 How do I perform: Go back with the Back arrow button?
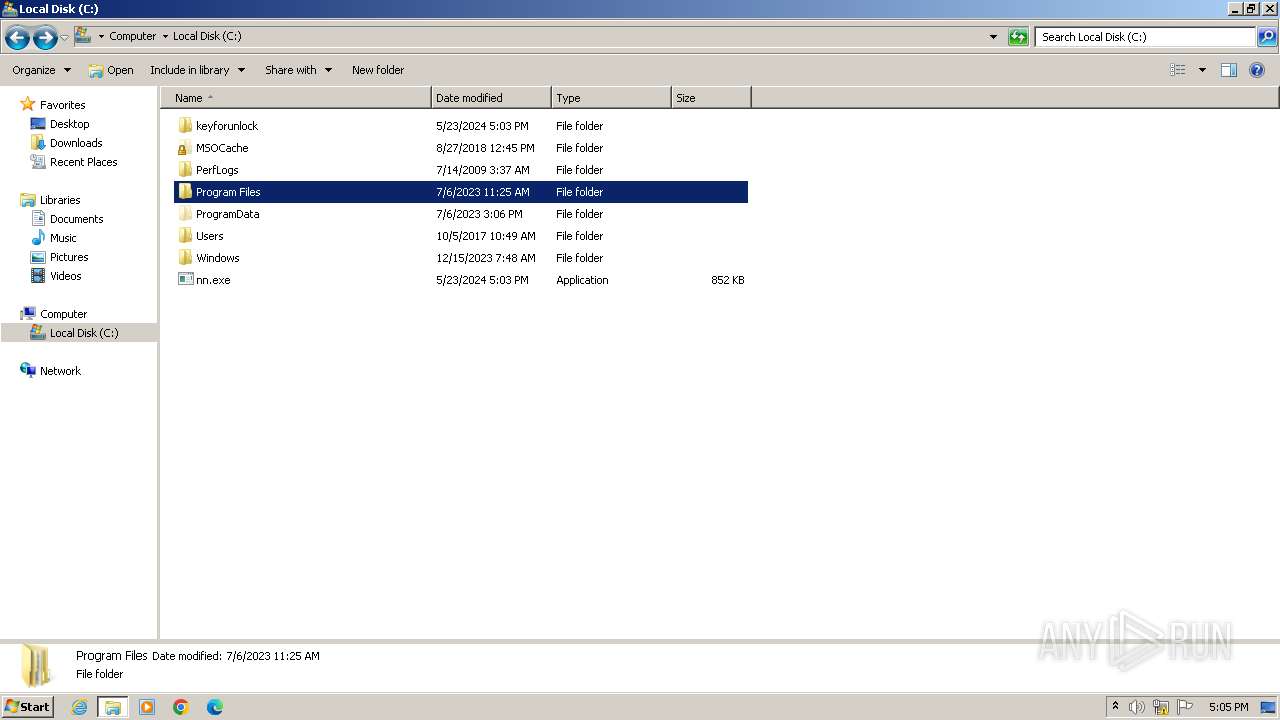(x=17, y=38)
